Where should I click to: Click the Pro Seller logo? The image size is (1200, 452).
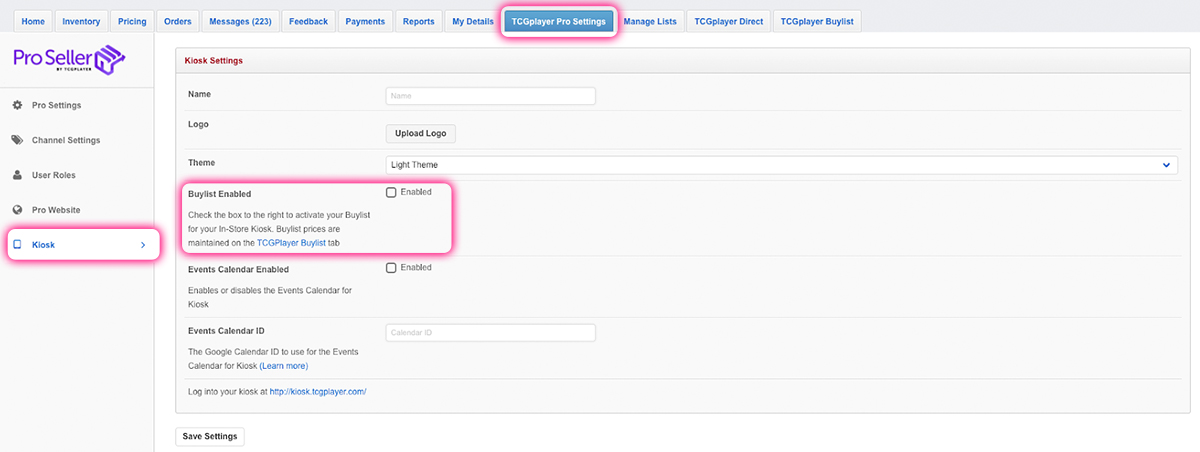click(68, 60)
